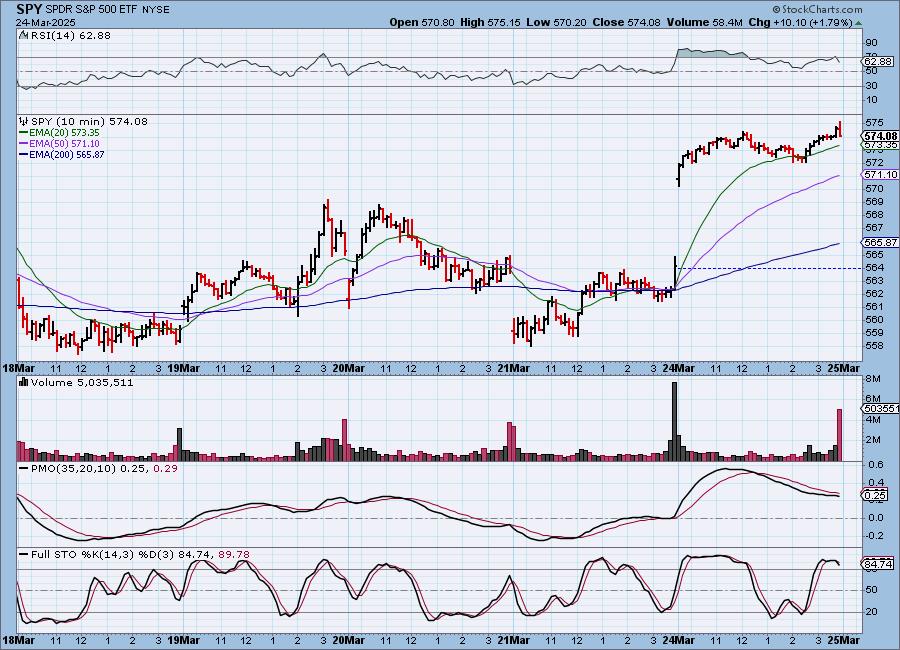Click 21Mar on the bottom Stochastic date axis
The width and height of the screenshot is (900, 650).
pos(514,640)
